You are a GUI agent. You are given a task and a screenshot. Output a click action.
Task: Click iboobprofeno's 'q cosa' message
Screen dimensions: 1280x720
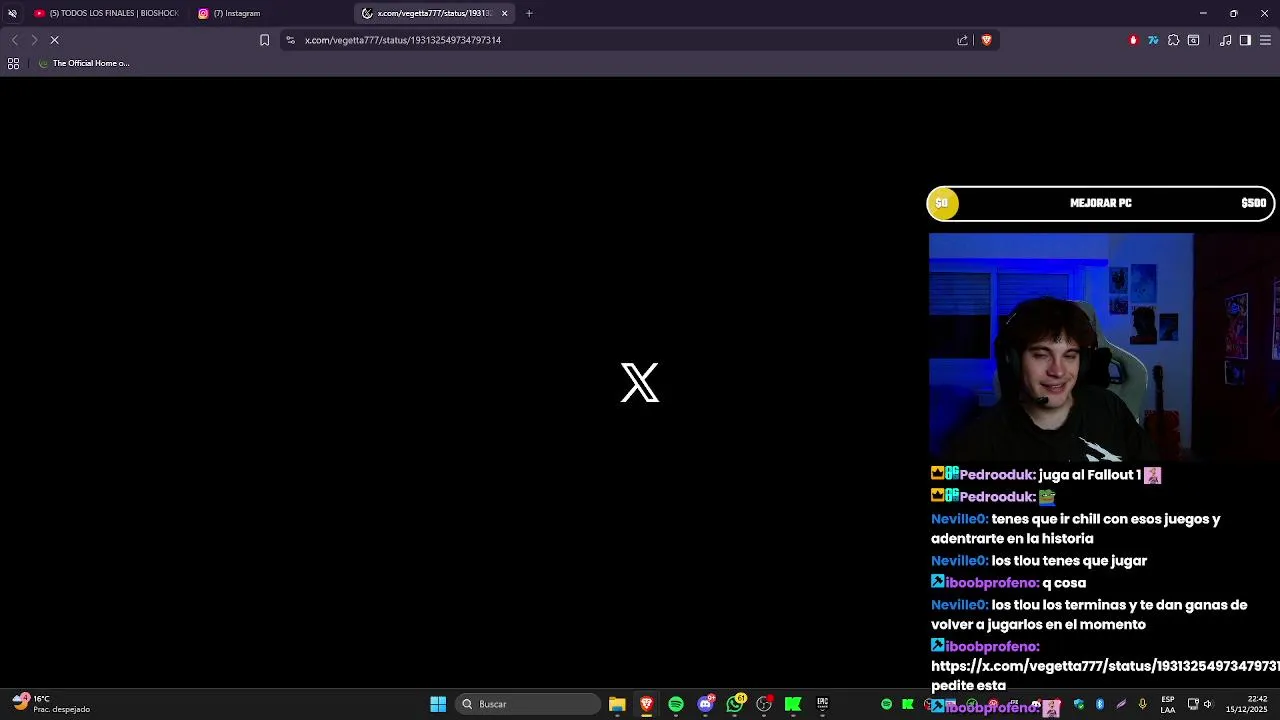(x=1008, y=583)
